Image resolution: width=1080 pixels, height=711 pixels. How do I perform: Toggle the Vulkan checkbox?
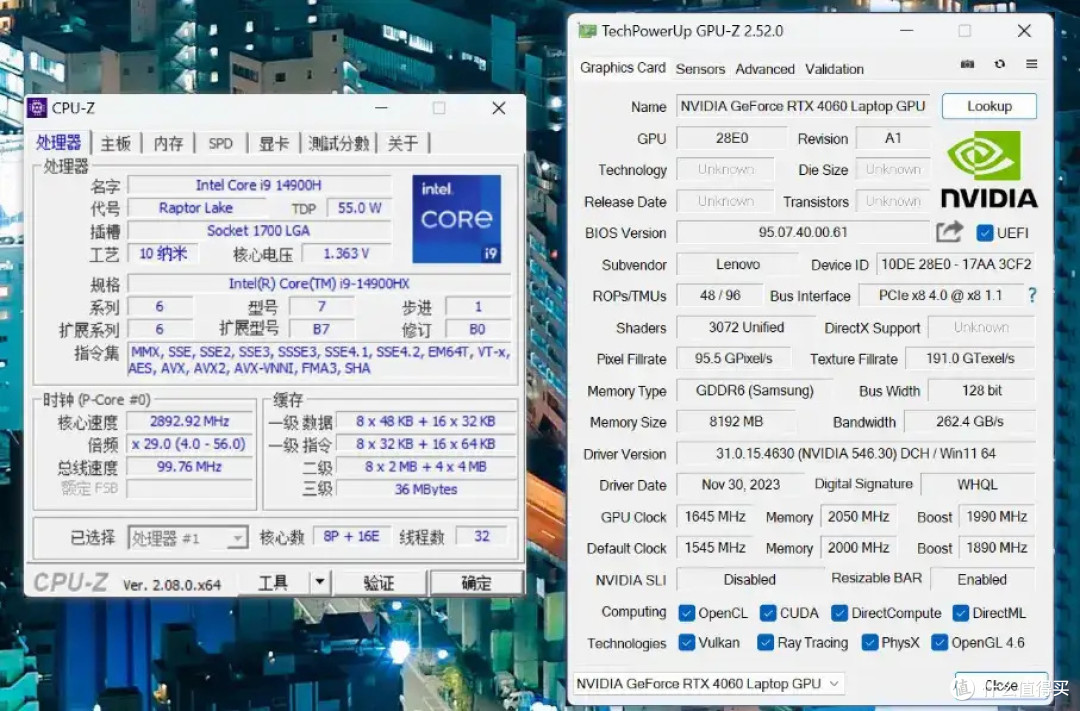click(686, 642)
